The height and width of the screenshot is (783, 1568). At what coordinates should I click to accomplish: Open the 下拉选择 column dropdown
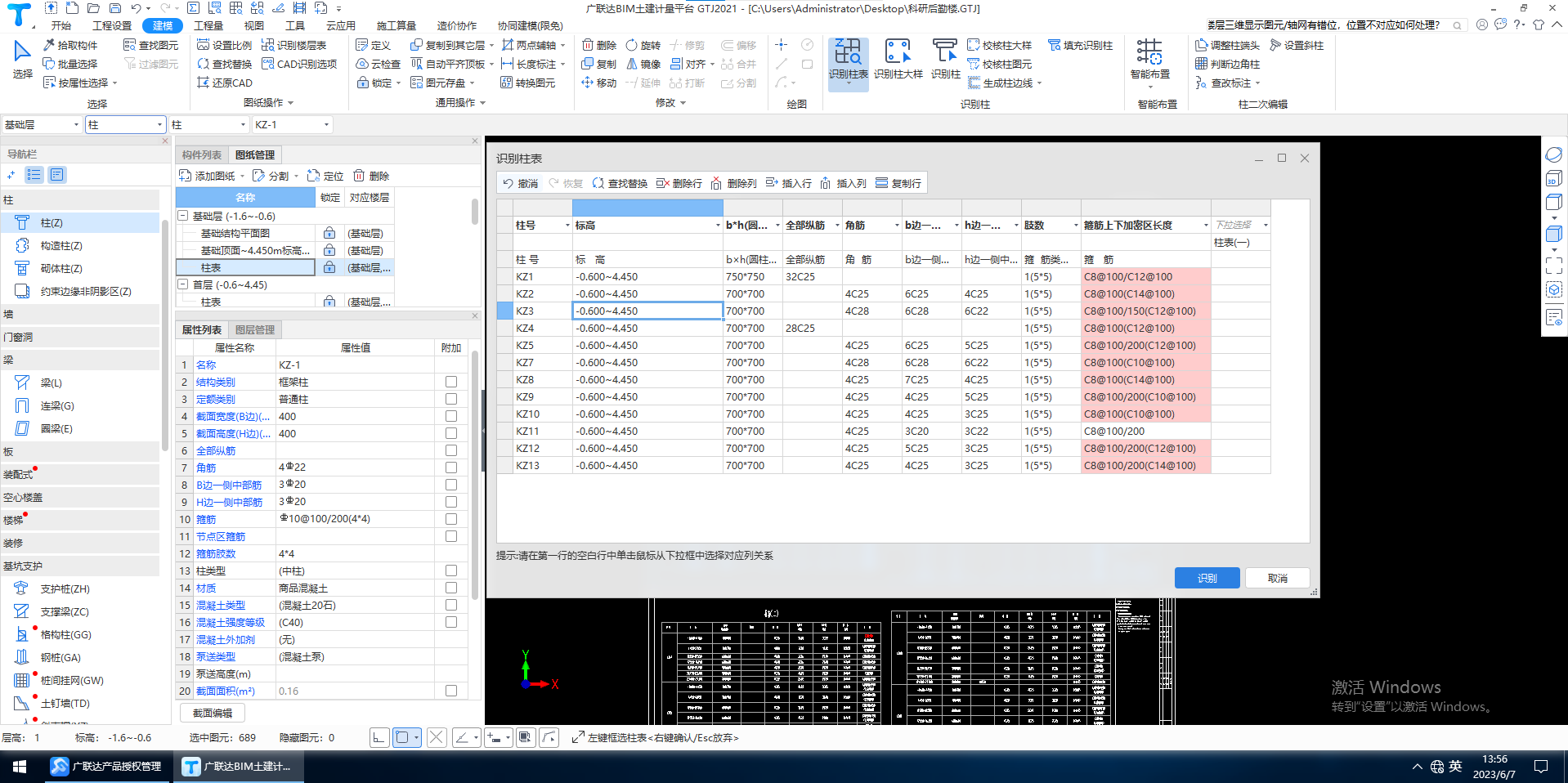coord(1266,226)
